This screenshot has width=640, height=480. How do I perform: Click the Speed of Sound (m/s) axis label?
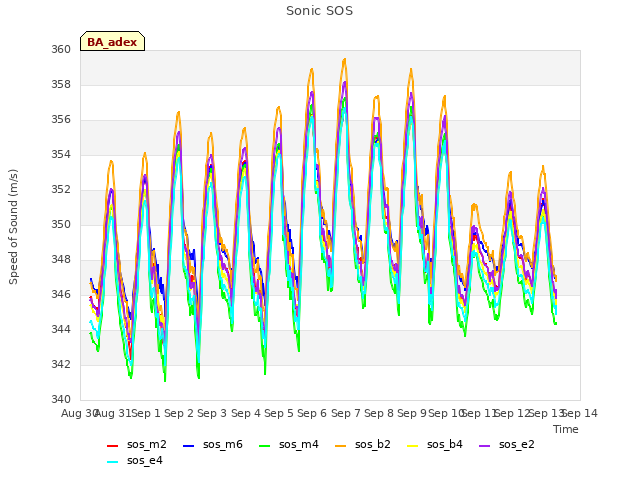(13, 227)
